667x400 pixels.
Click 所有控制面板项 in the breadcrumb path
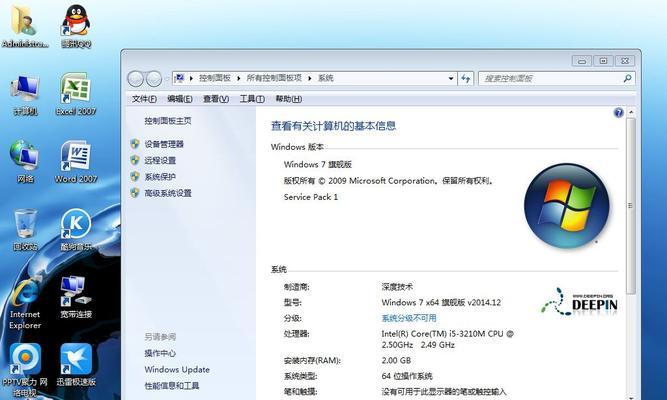pyautogui.click(x=274, y=78)
